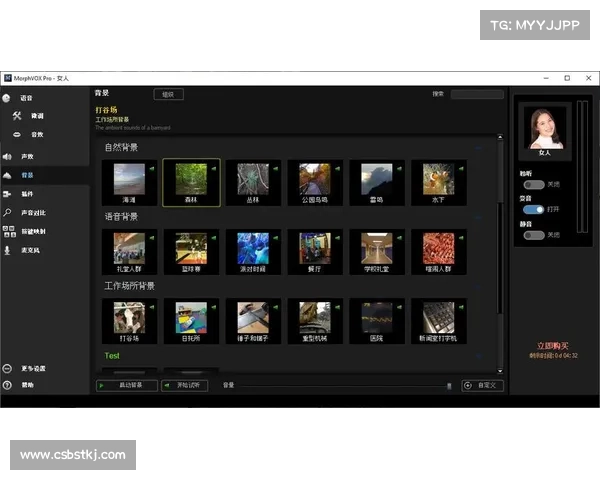
Task: Open the 立即购买 buy now link
Action: click(553, 346)
